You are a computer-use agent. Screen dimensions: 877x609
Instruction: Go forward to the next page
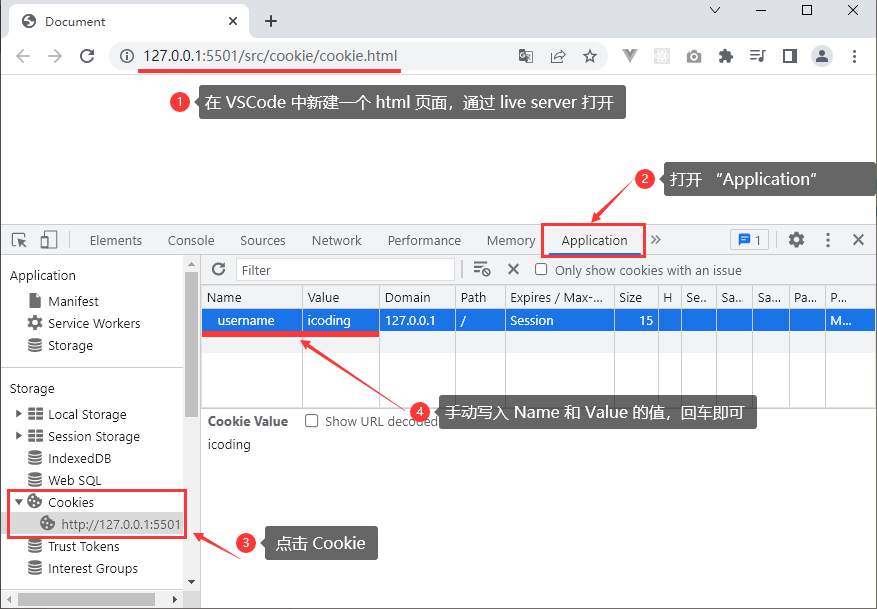55,56
